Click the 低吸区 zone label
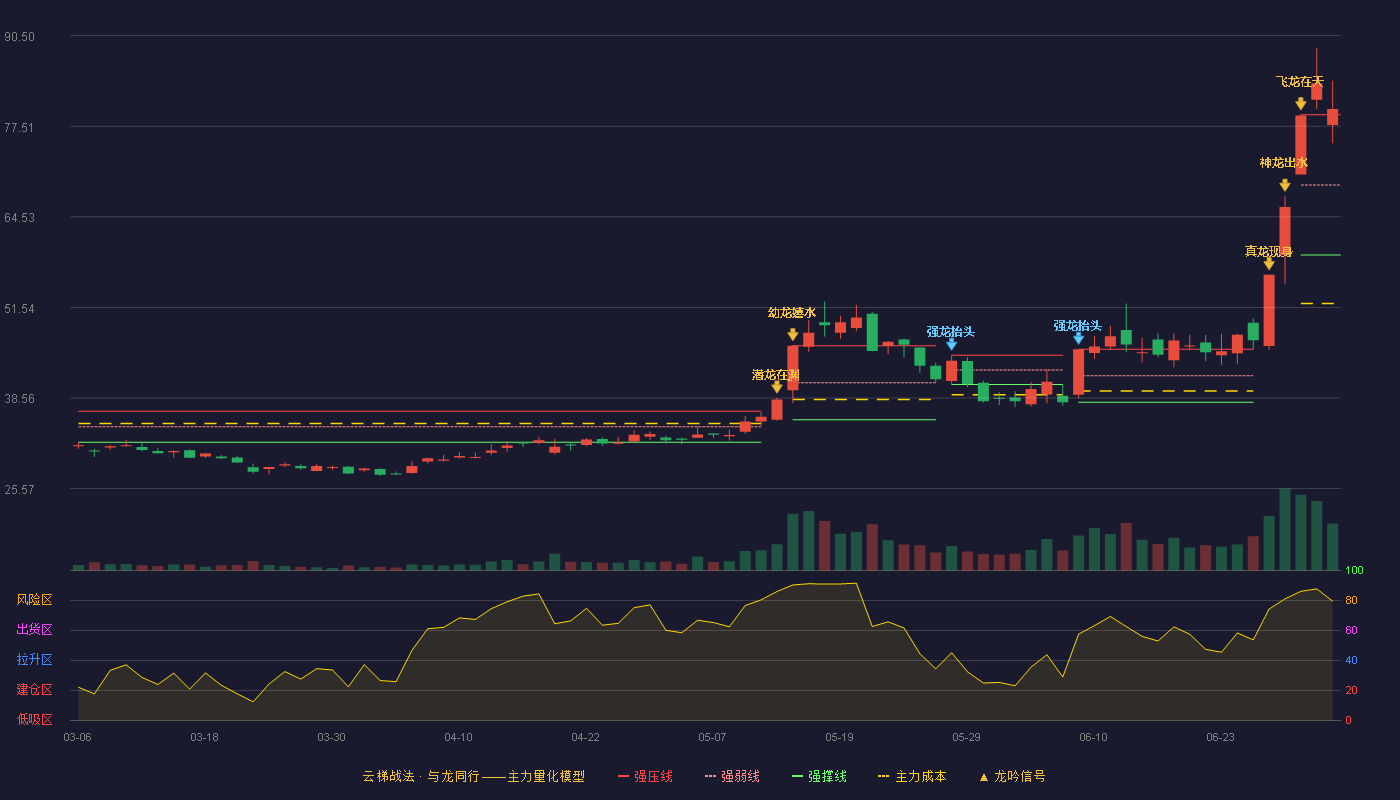The width and height of the screenshot is (1400, 800). 34,720
